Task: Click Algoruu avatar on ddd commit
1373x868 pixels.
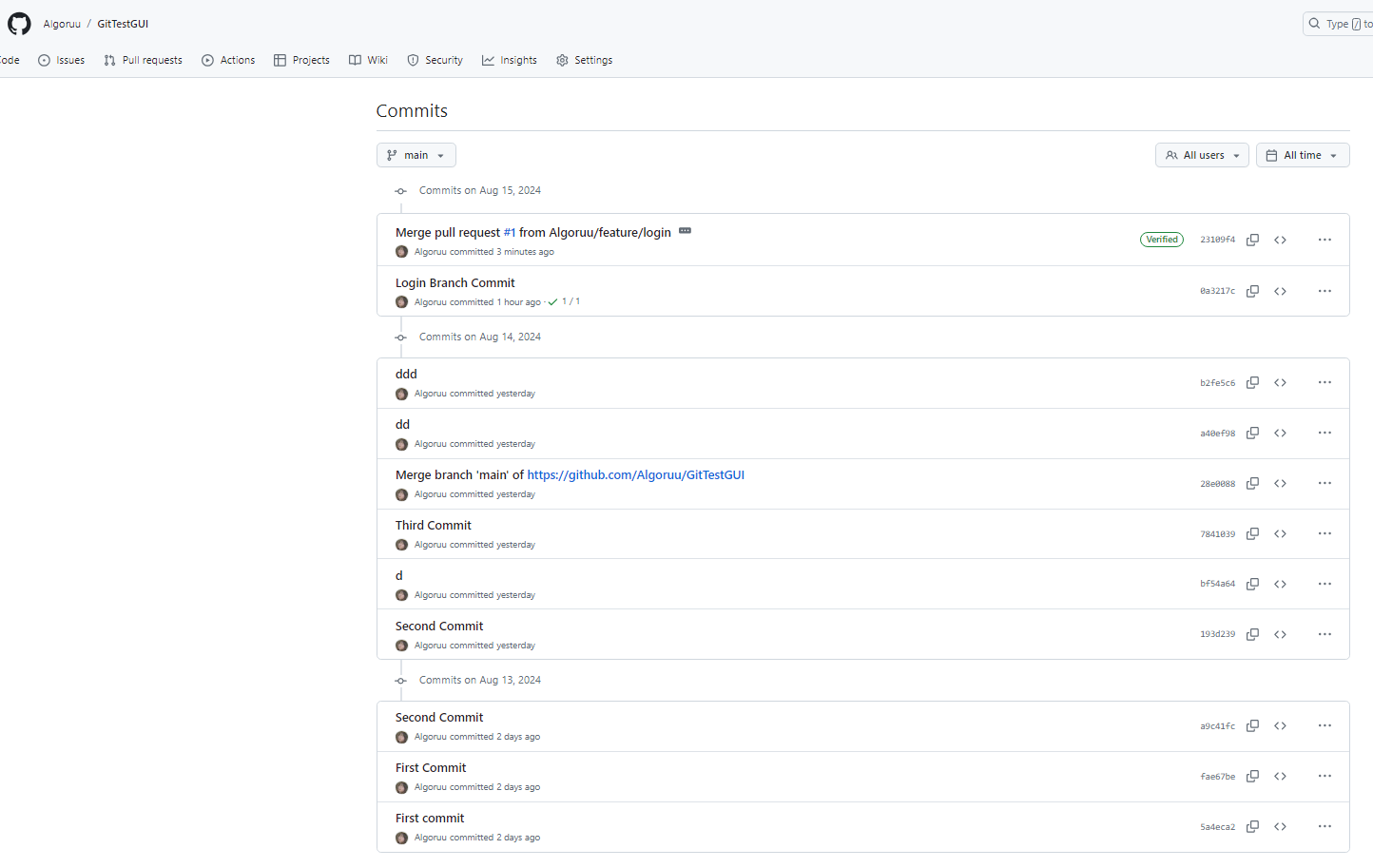Action: [x=401, y=394]
